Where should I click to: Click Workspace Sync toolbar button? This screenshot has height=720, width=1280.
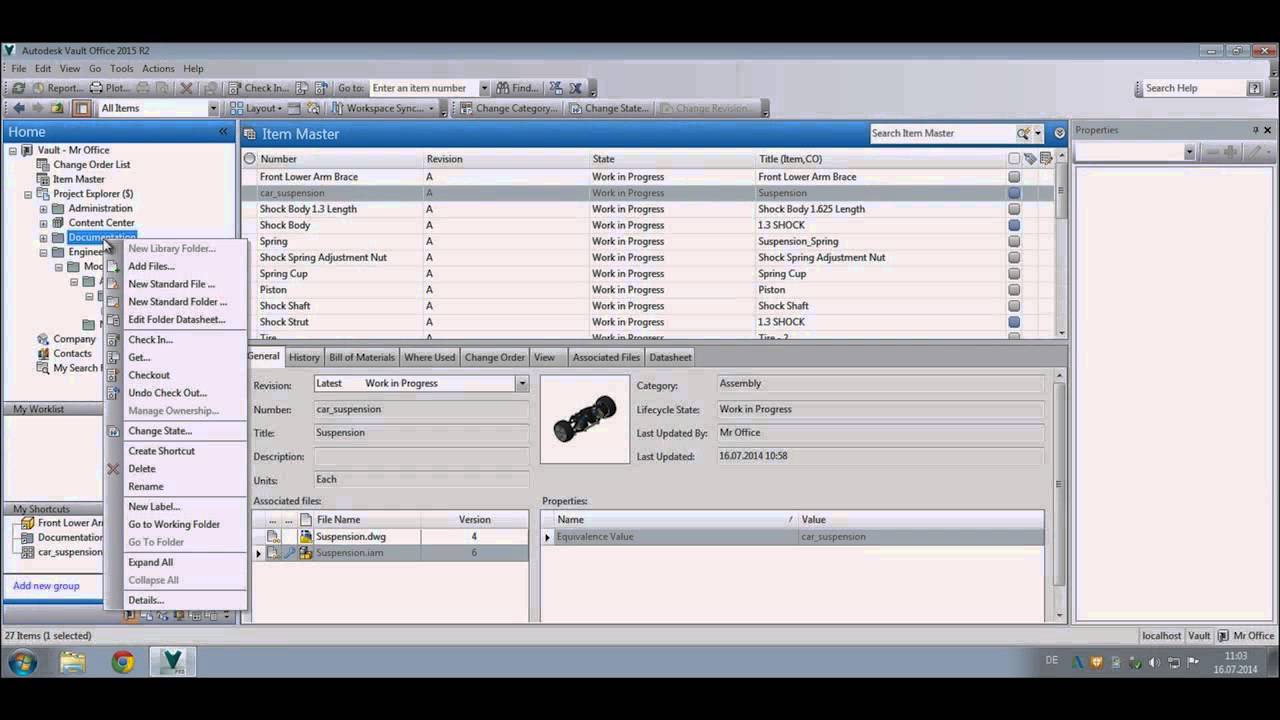pos(384,108)
